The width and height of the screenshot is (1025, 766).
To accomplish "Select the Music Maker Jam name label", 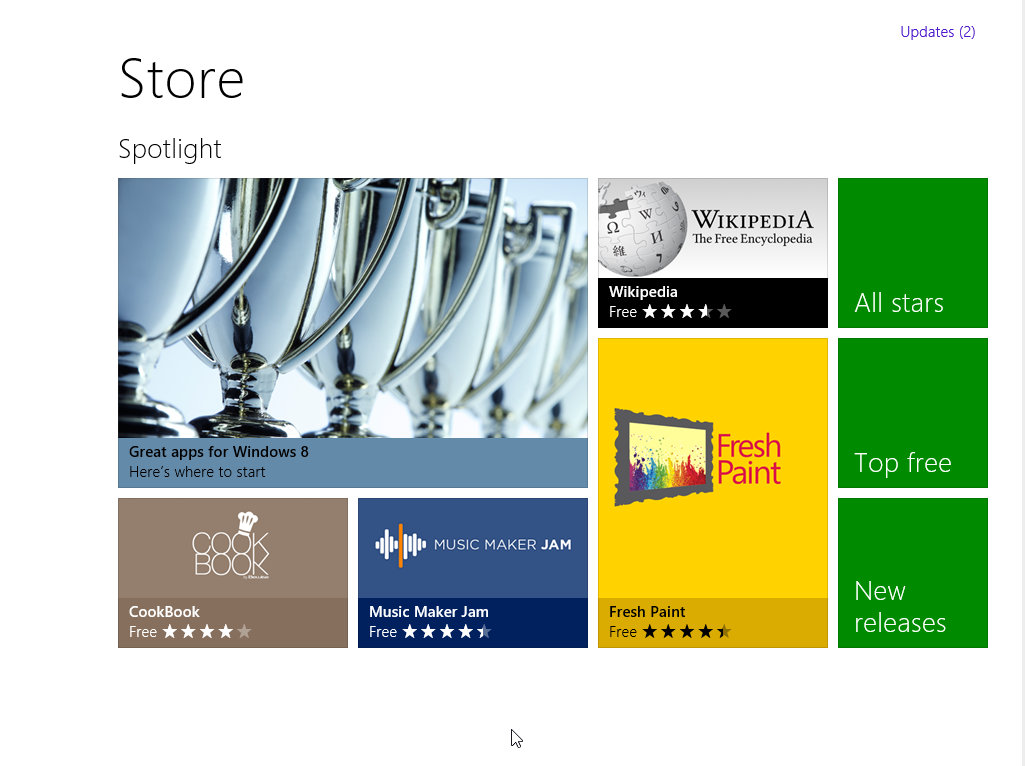I will [x=429, y=612].
